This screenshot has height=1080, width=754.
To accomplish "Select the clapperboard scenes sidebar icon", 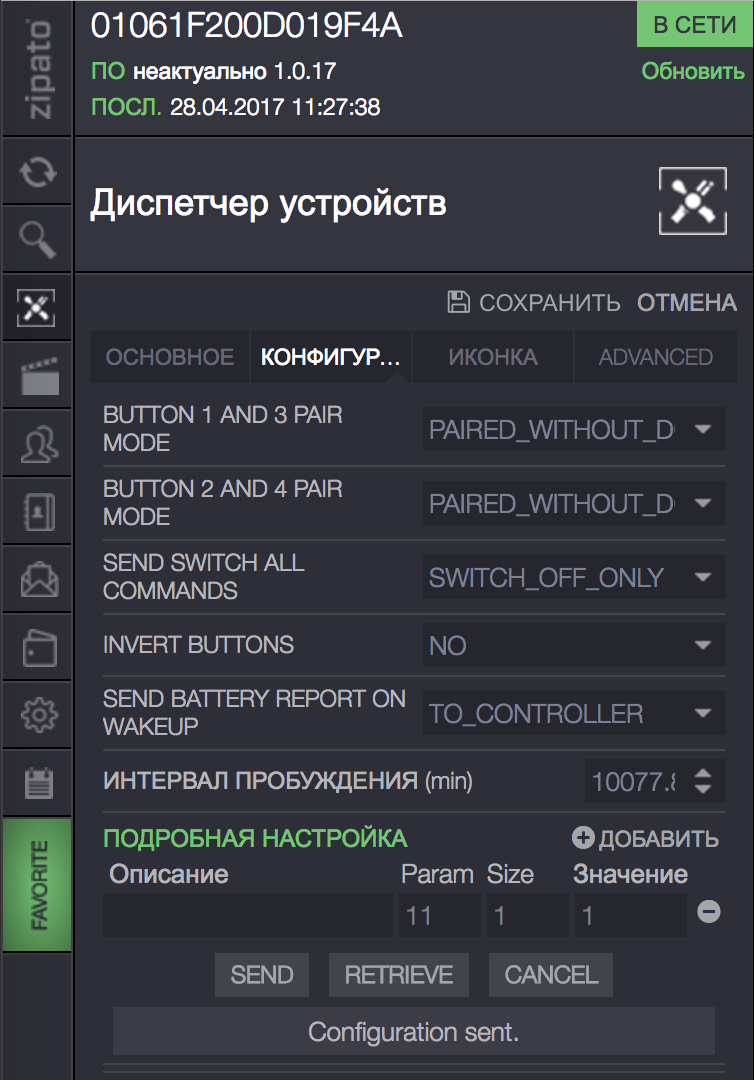I will [x=39, y=375].
